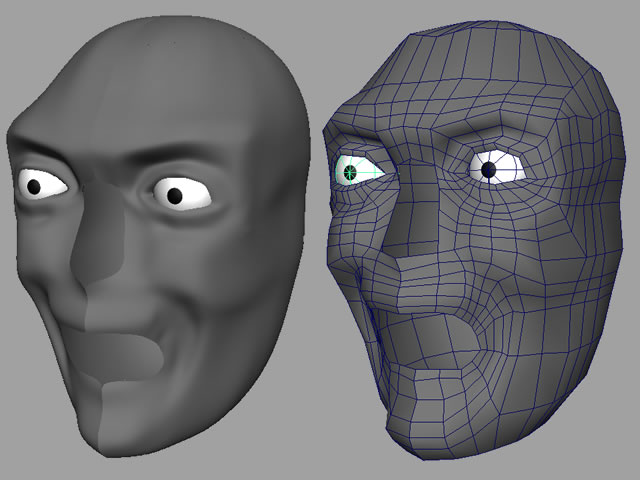Image resolution: width=640 pixels, height=480 pixels.
Task: Click the wireframe head model
Action: [x=473, y=241]
